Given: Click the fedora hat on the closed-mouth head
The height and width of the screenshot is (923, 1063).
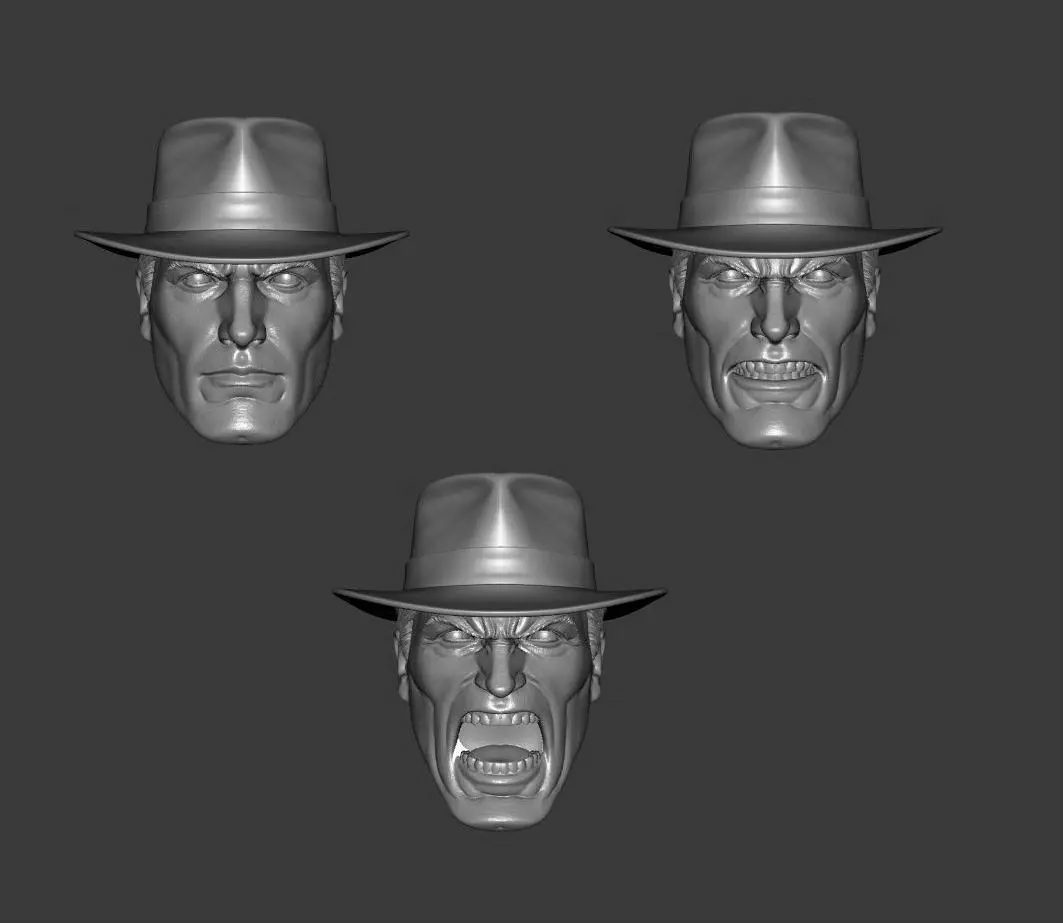Looking at the screenshot, I should coord(241,190).
